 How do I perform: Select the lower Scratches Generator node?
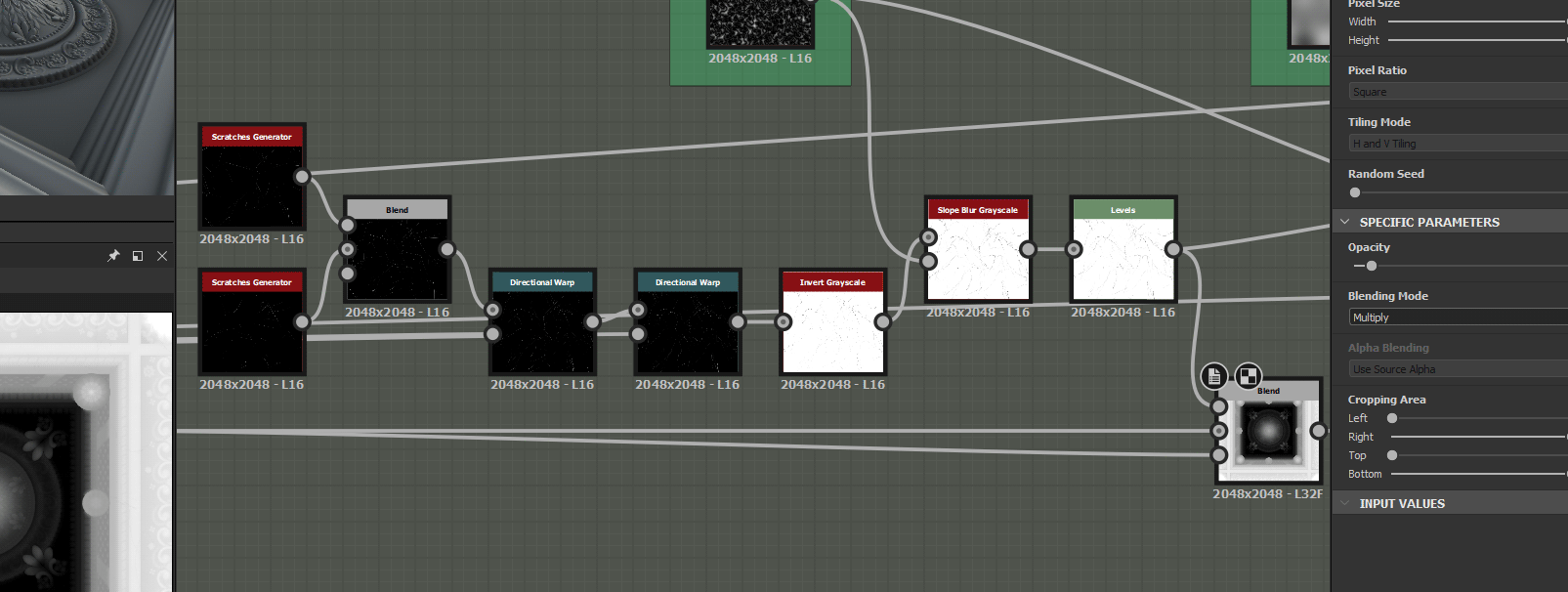251,322
